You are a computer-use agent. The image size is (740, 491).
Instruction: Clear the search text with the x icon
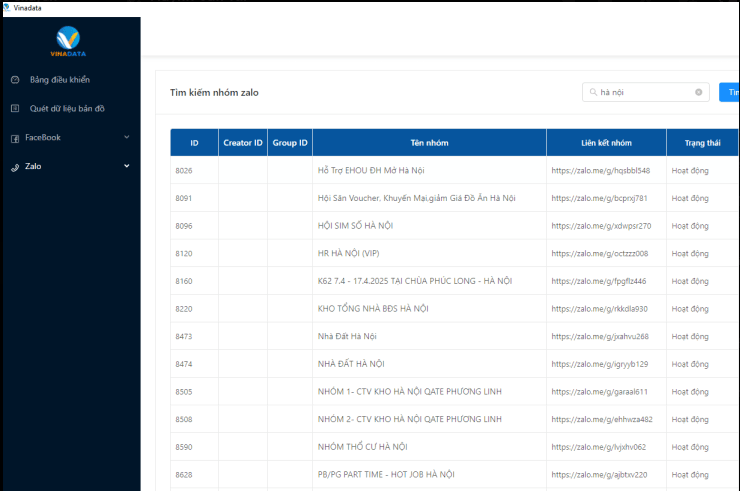(x=699, y=92)
